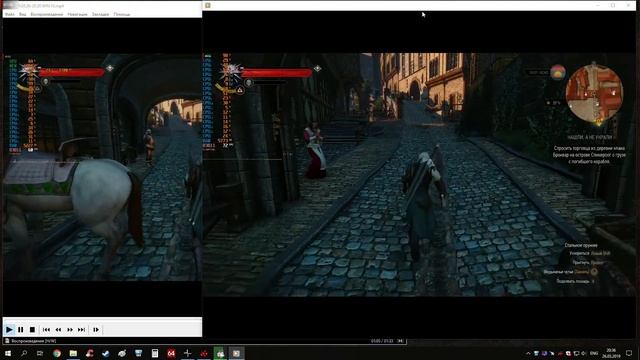Rewind the video using the double-left arrows
The height and width of the screenshot is (360, 640).
[x=58, y=329]
